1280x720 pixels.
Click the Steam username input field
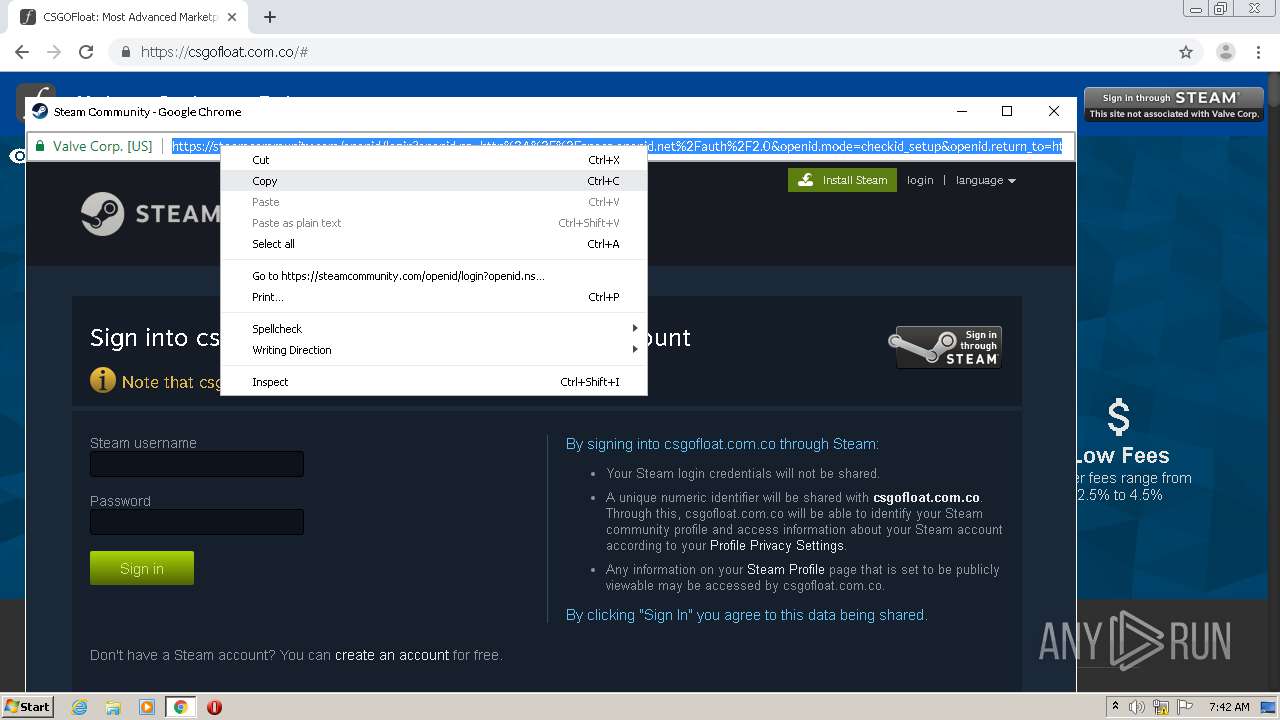pos(197,464)
